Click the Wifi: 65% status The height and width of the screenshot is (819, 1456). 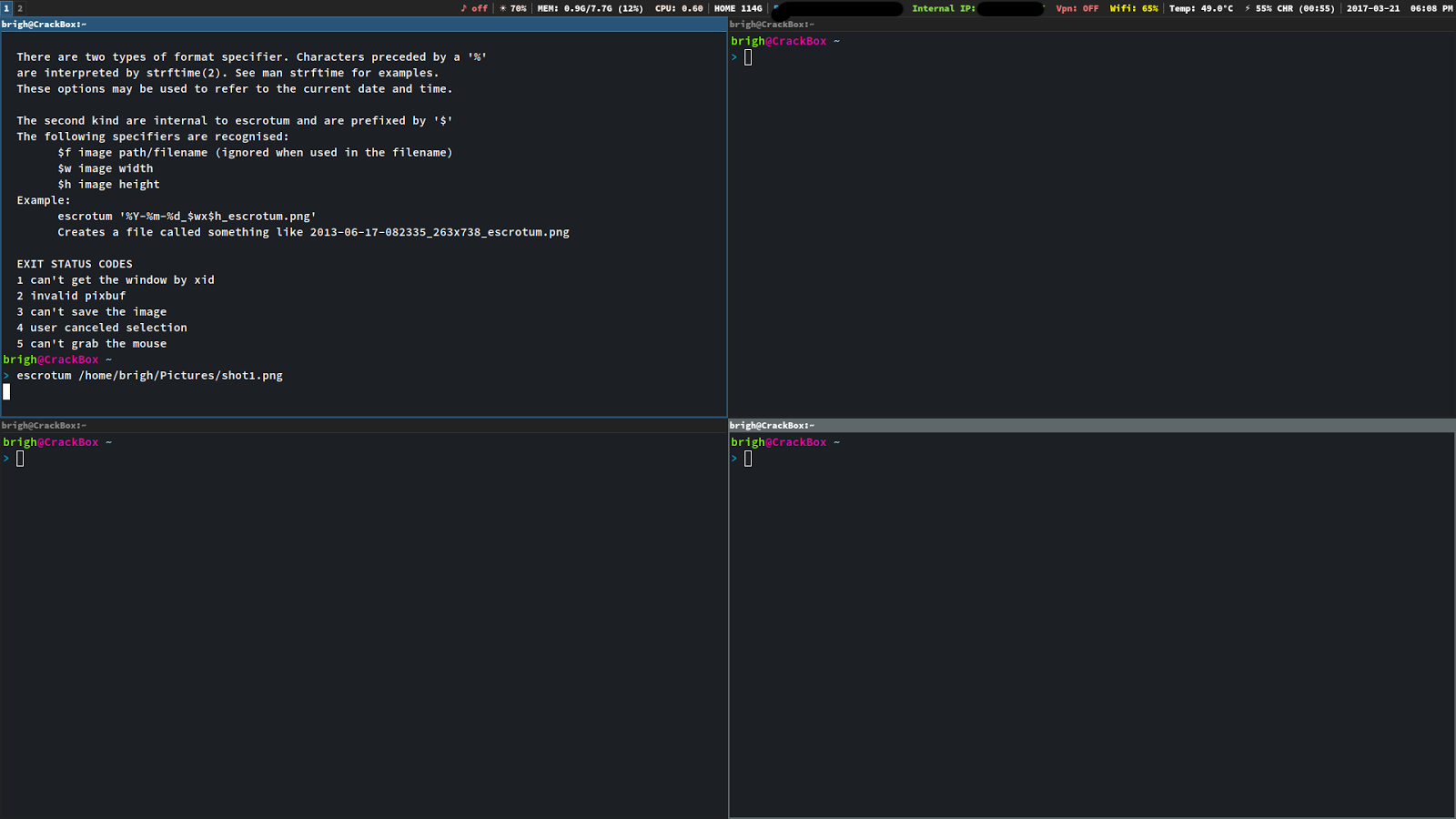coord(1134,8)
